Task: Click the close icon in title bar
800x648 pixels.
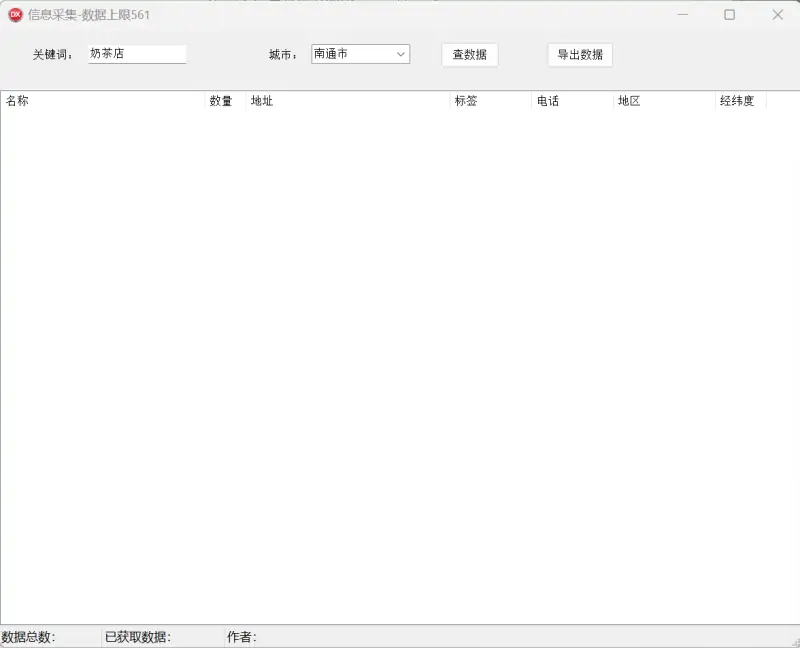Action: coord(777,15)
